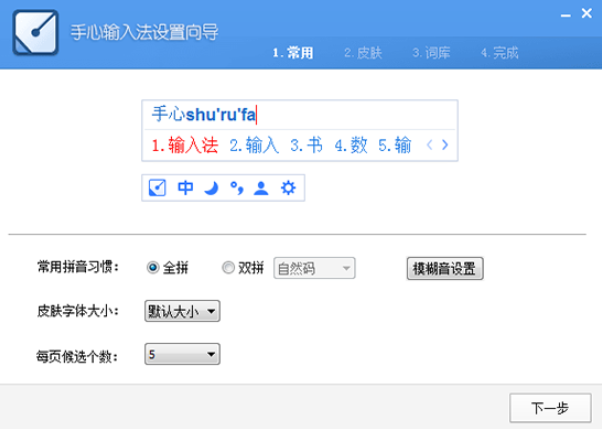602x429 pixels.
Task: Select the 双拼 radio button
Action: (229, 267)
